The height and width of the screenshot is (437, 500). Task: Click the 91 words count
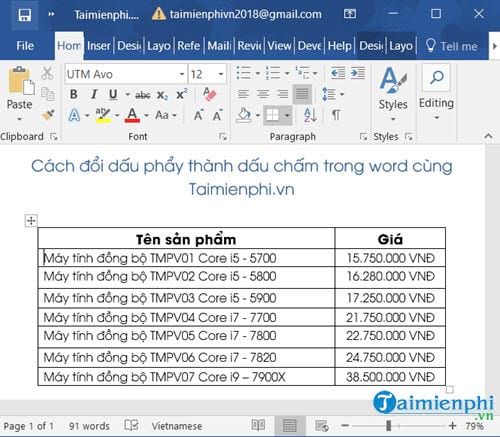click(89, 426)
